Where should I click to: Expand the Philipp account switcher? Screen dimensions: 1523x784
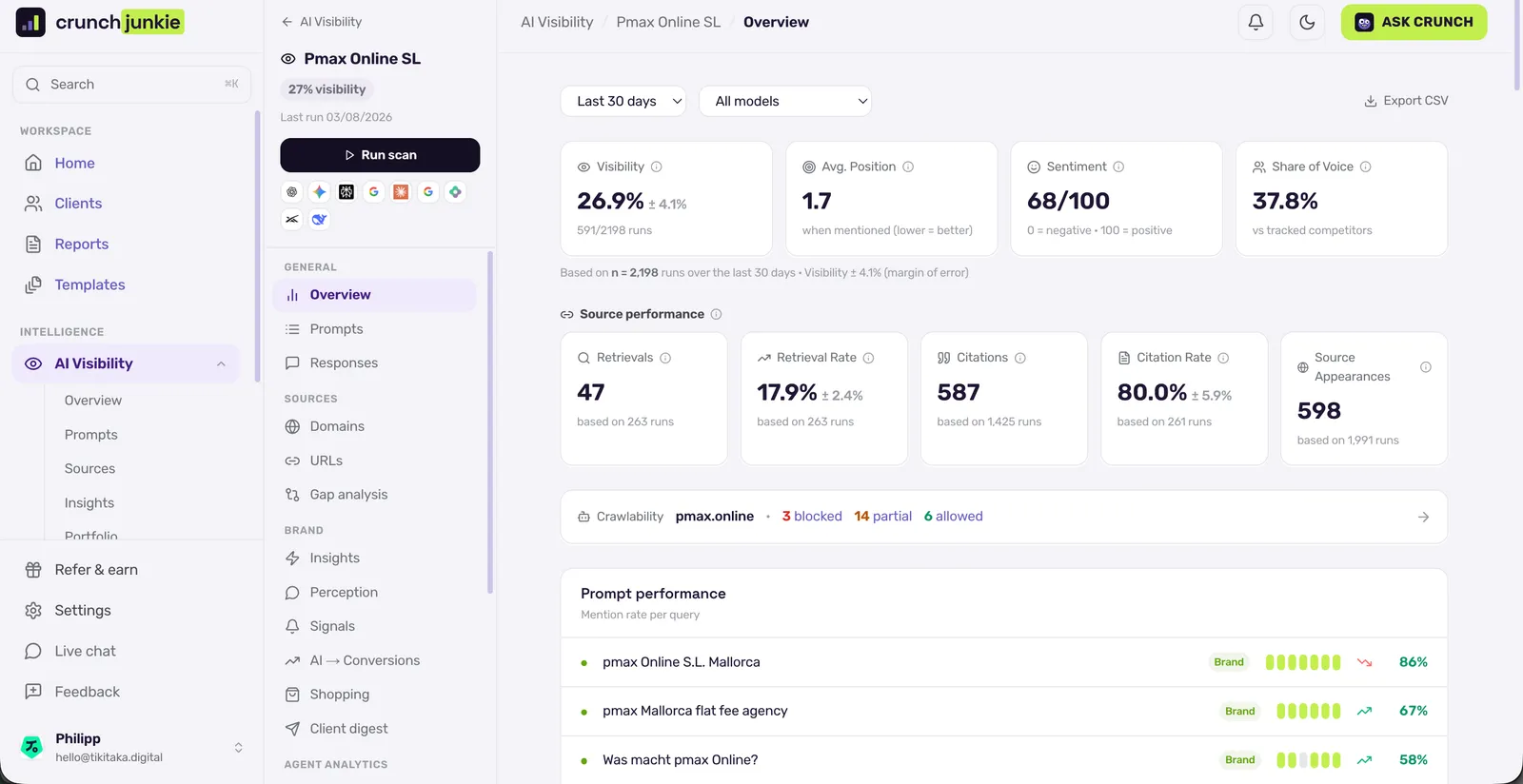(x=238, y=748)
